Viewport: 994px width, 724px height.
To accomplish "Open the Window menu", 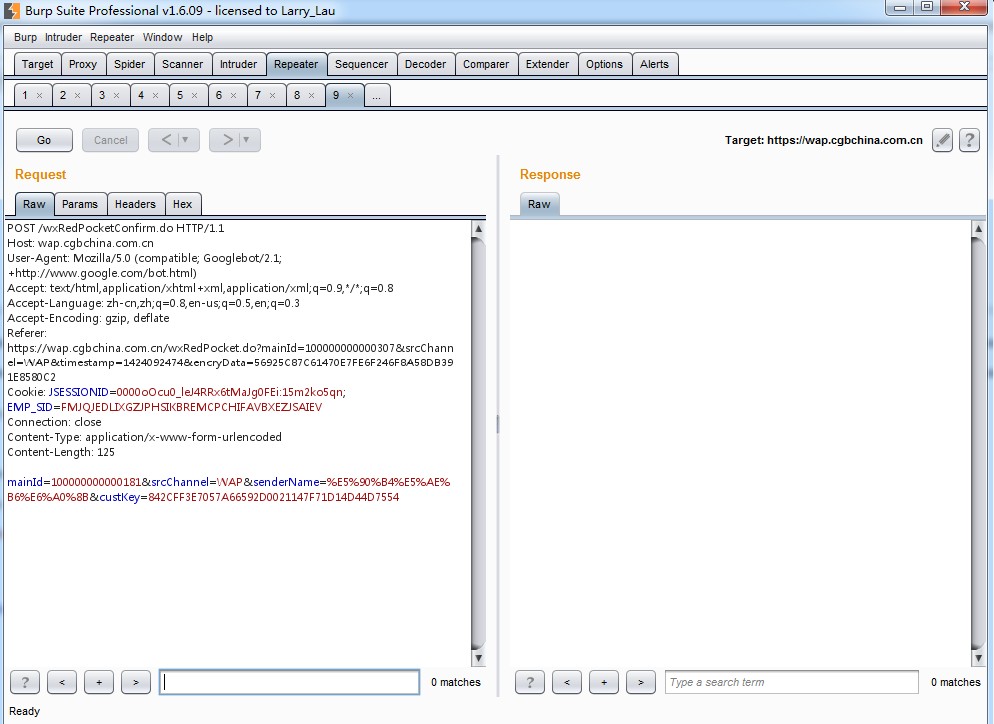I will [162, 37].
